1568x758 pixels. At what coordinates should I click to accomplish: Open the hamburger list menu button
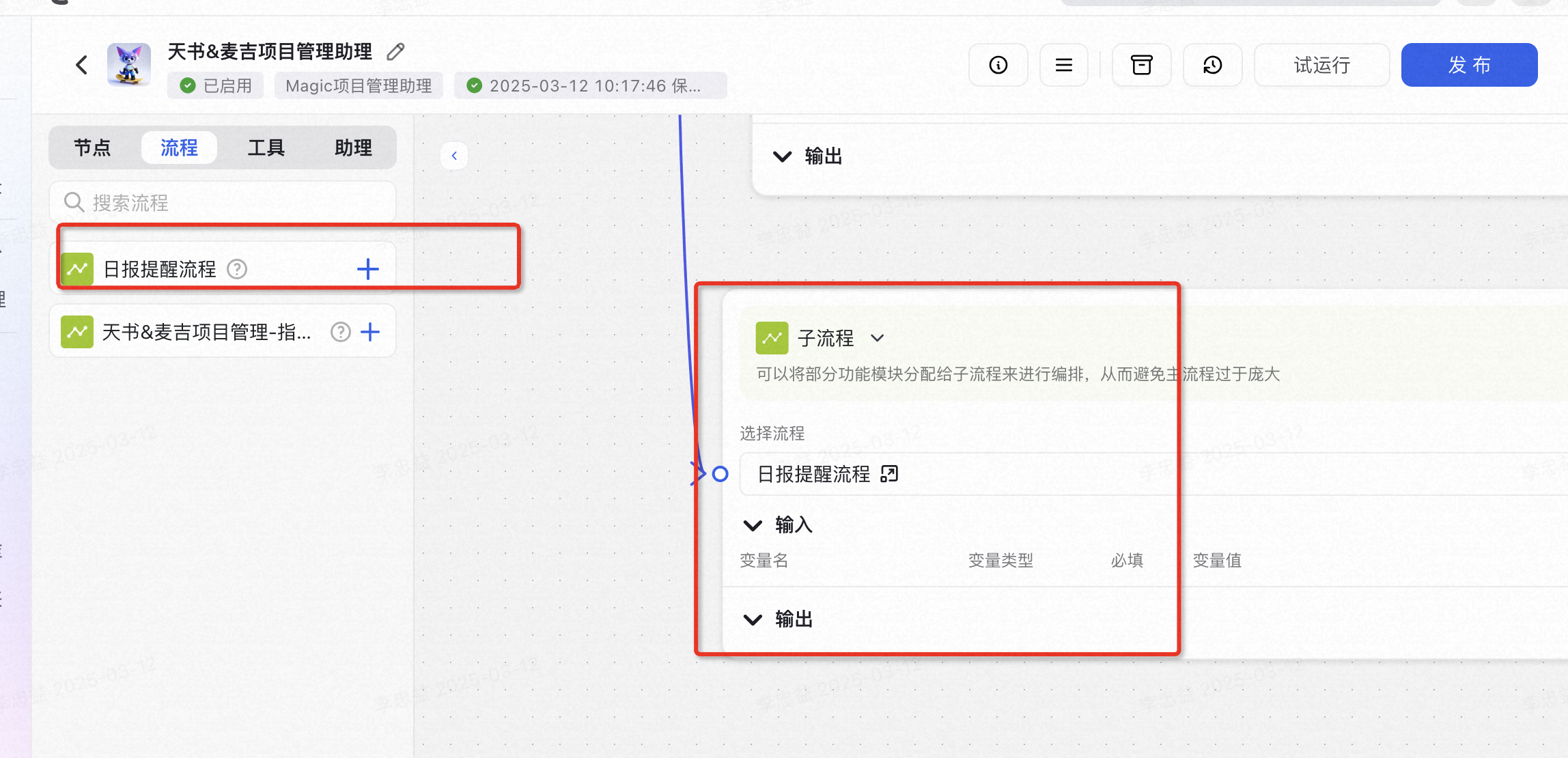tap(1064, 65)
